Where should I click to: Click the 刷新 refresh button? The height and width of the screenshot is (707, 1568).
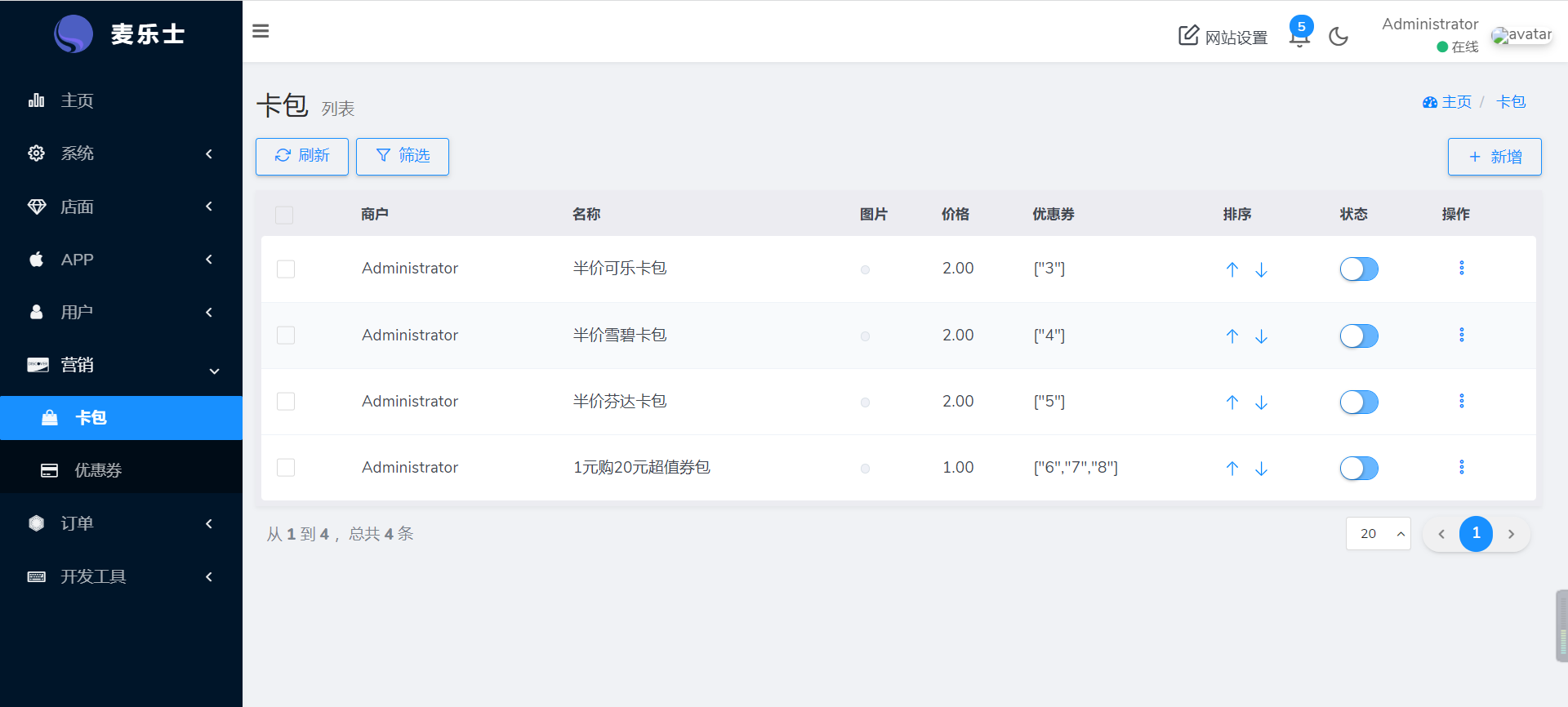tap(302, 156)
